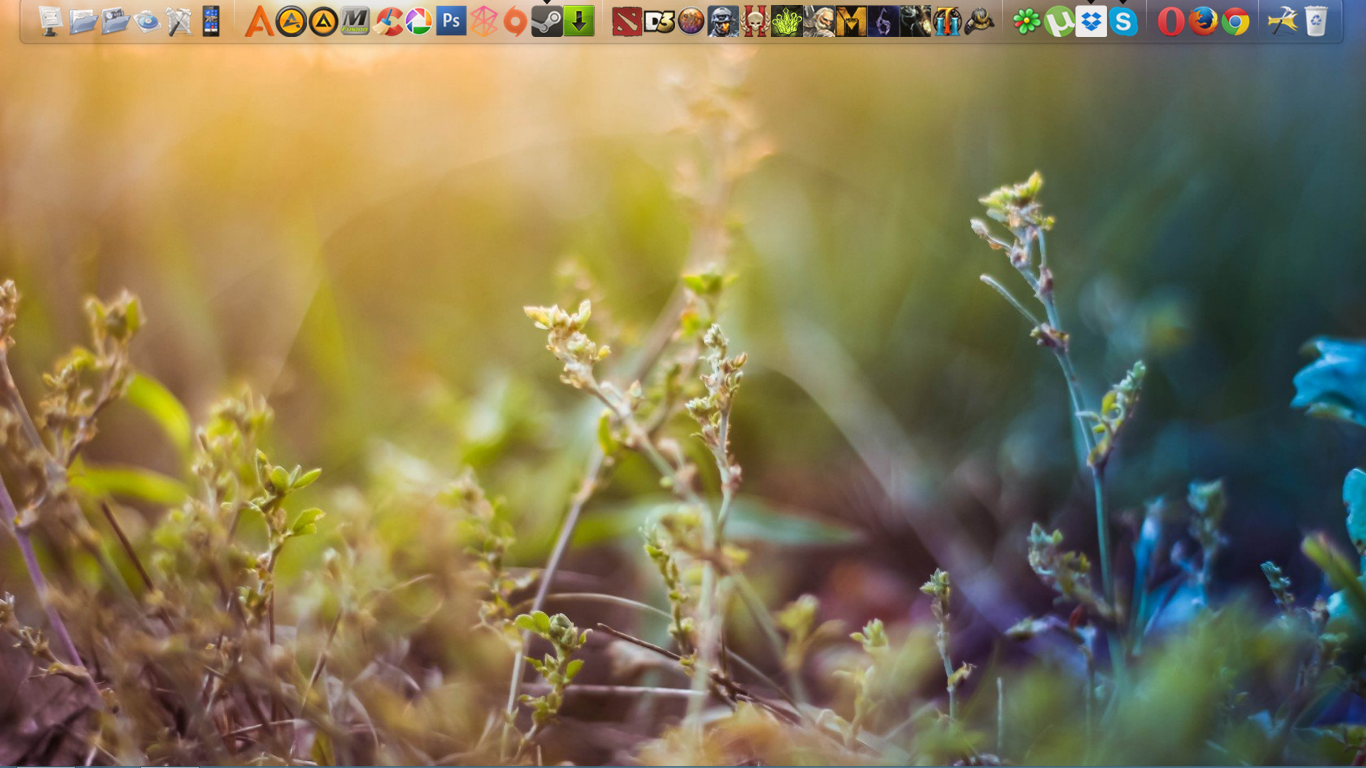Open the red H skull game icon
Viewport: 1366px width, 768px height.
tap(755, 21)
